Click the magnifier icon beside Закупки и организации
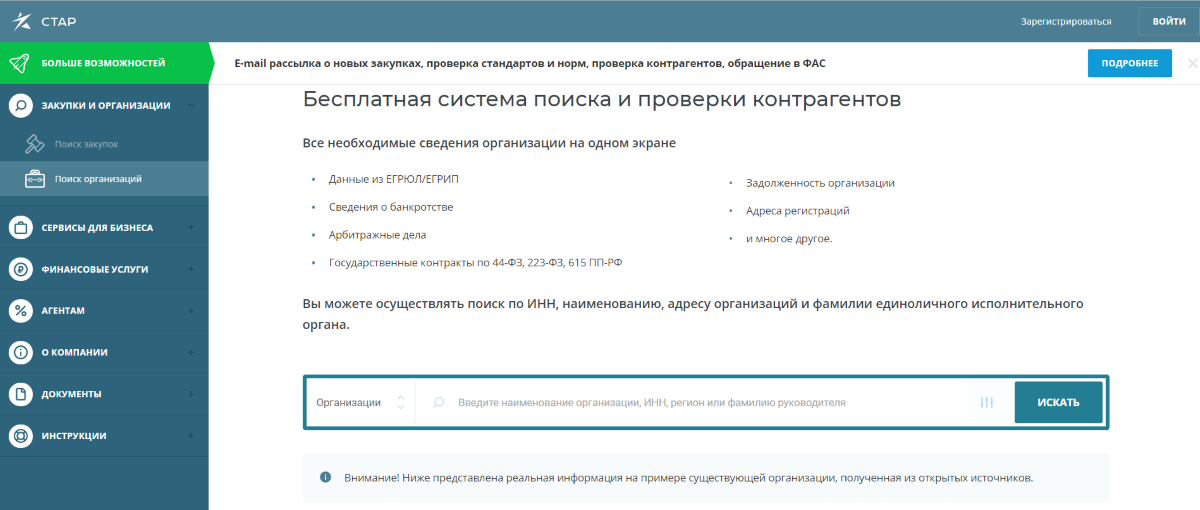The height and width of the screenshot is (510, 1200). pos(20,105)
